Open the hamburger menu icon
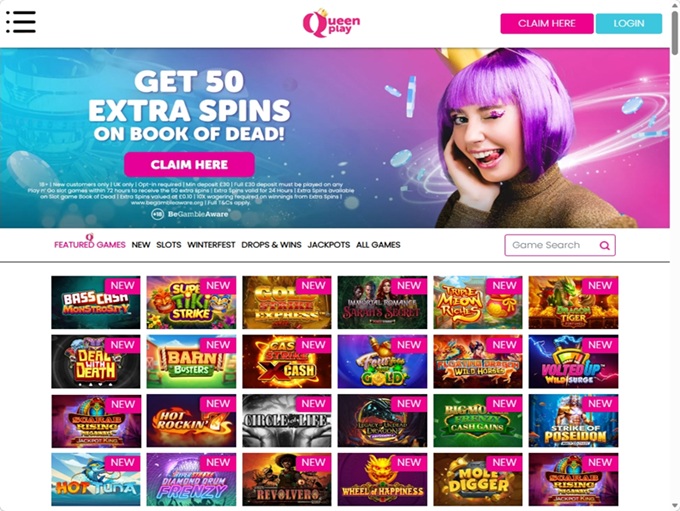The image size is (680, 511). click(21, 22)
